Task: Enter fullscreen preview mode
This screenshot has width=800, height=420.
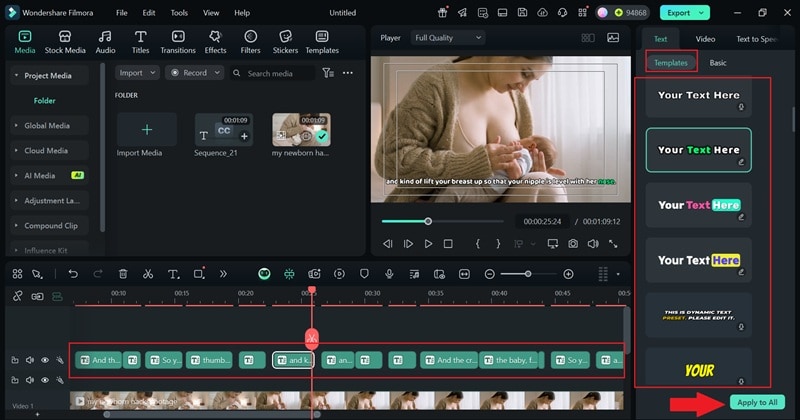Action: pyautogui.click(x=613, y=244)
